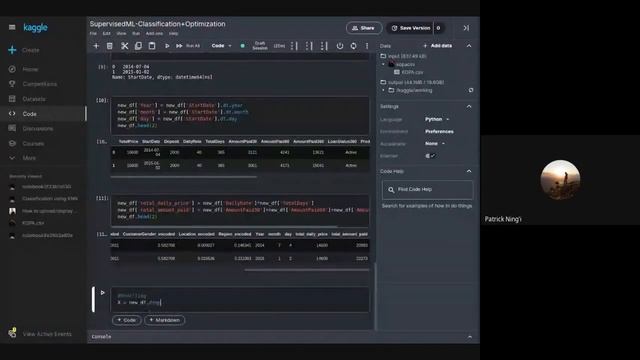Click the session power icon
640x360 pixels.
[340, 46]
